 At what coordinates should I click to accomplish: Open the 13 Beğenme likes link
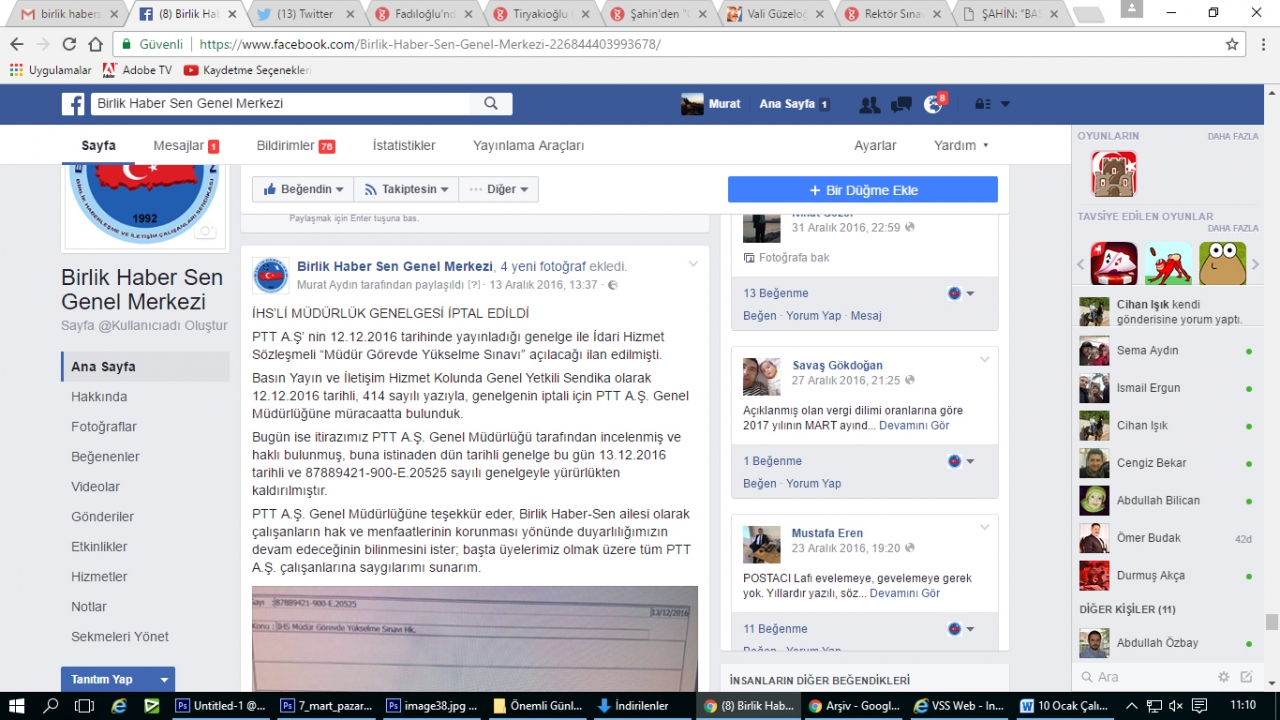click(776, 293)
